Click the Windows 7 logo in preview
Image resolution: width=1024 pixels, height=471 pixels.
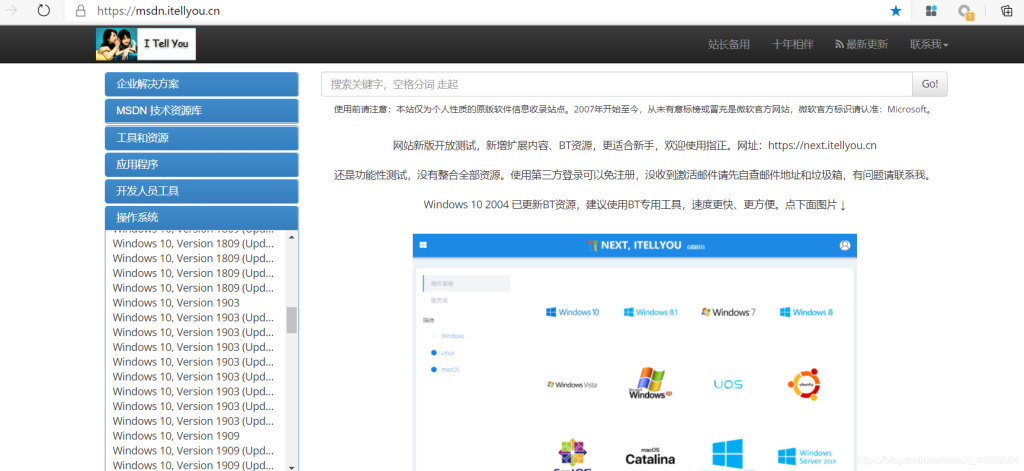[728, 312]
